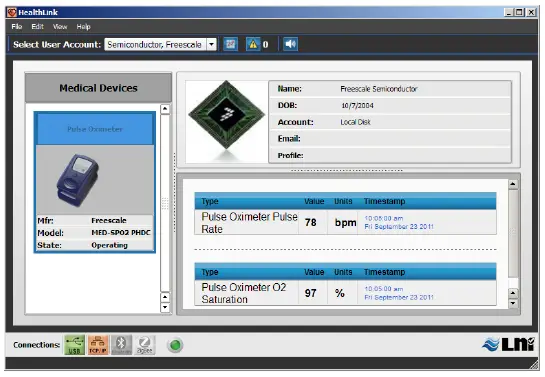This screenshot has width=545, height=377.
Task: Click the pulse oximeter device image
Action: (77, 180)
